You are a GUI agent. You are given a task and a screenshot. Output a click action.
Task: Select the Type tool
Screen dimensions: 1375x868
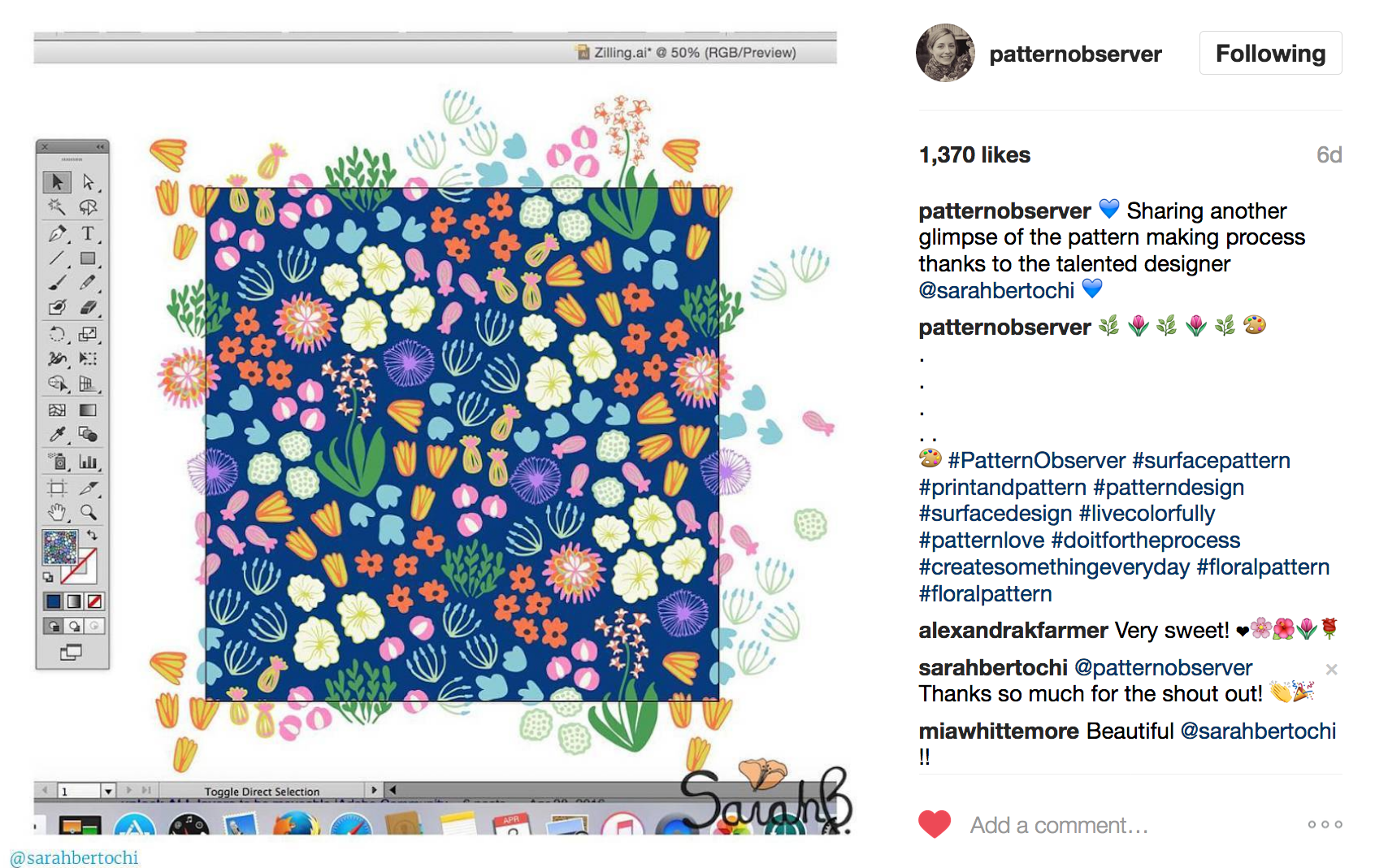click(88, 233)
